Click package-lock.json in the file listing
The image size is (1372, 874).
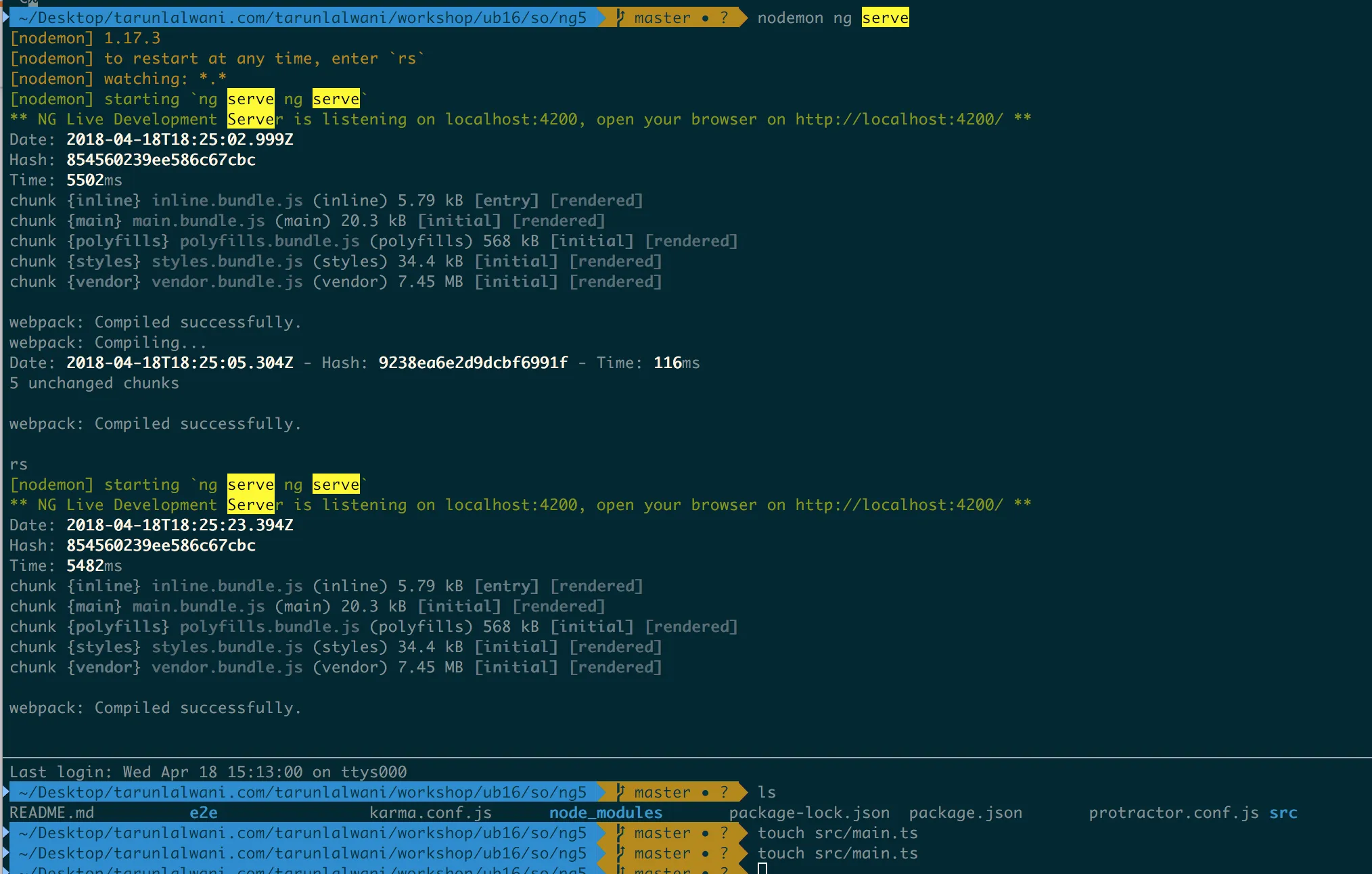tap(809, 812)
